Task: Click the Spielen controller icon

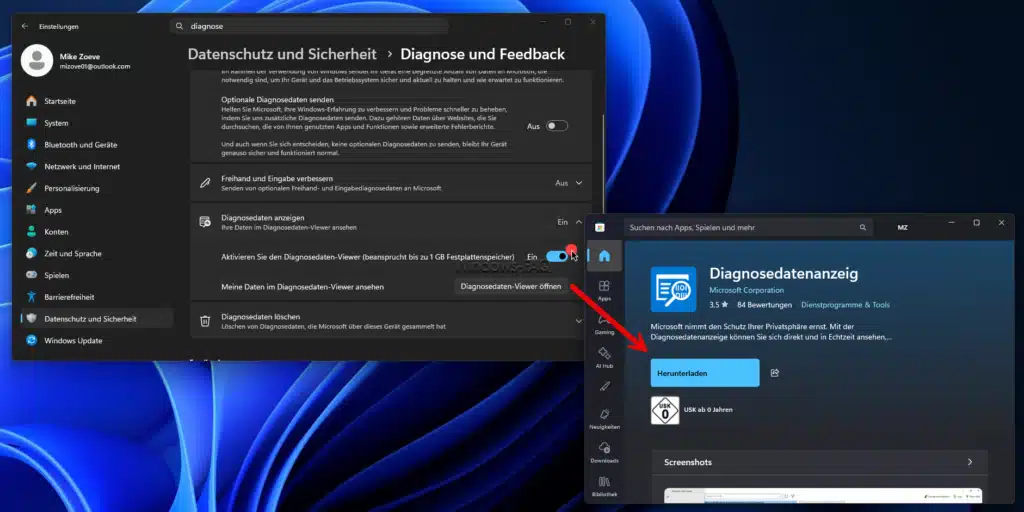Action: coord(31,275)
